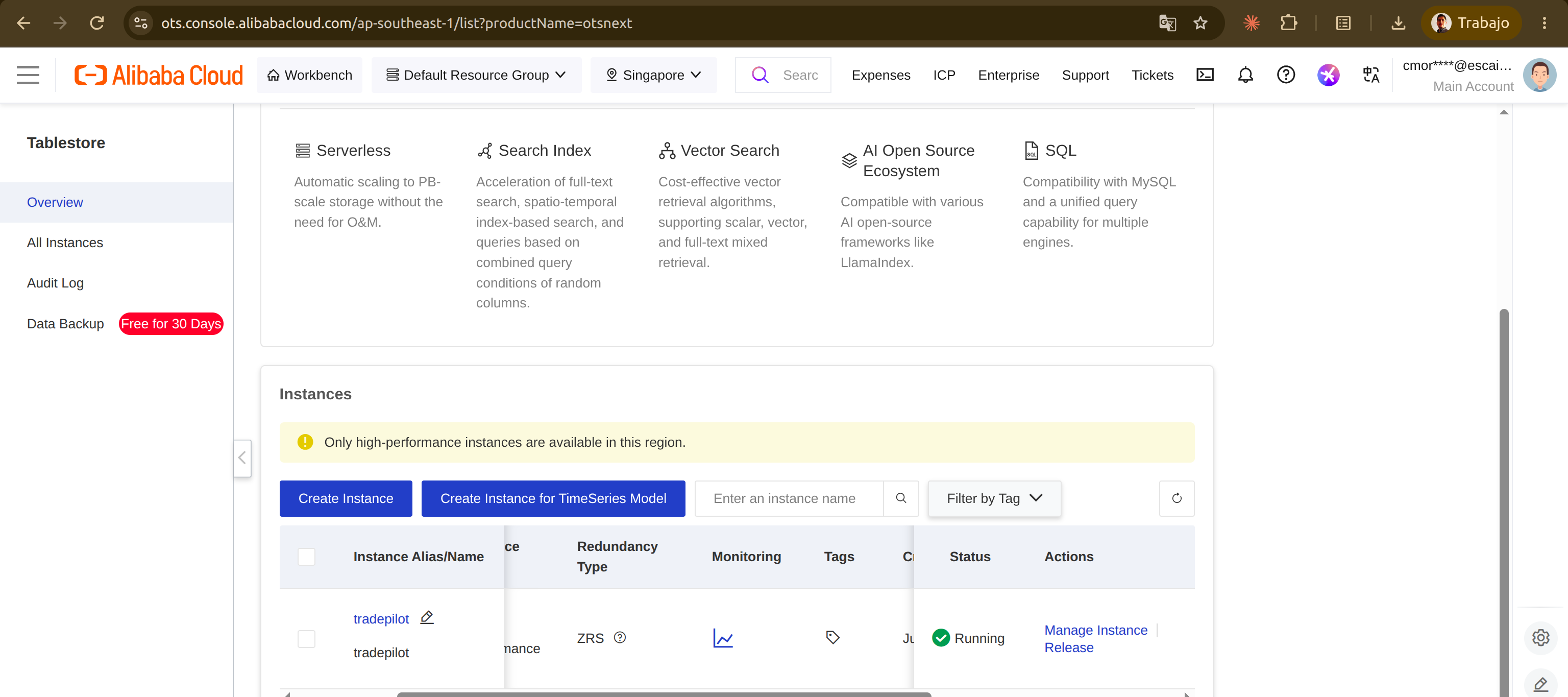Image resolution: width=1568 pixels, height=697 pixels.
Task: Open the Audit Log menu item
Action: click(x=56, y=283)
